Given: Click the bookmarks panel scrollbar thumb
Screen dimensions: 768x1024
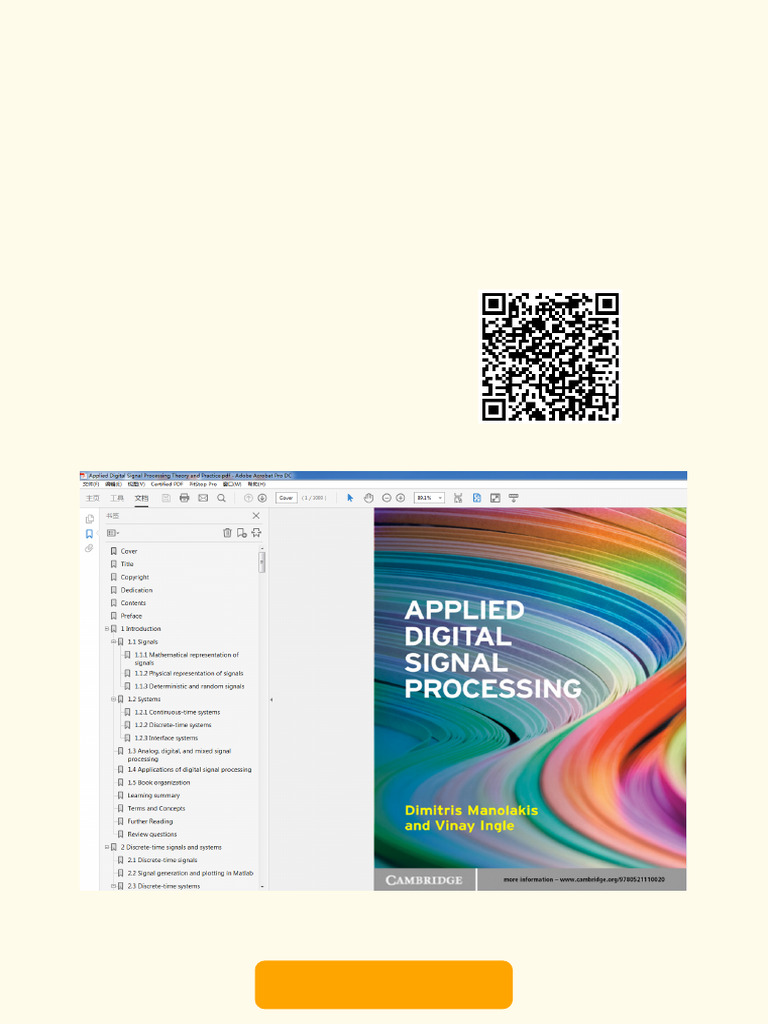Looking at the screenshot, I should point(262,562).
